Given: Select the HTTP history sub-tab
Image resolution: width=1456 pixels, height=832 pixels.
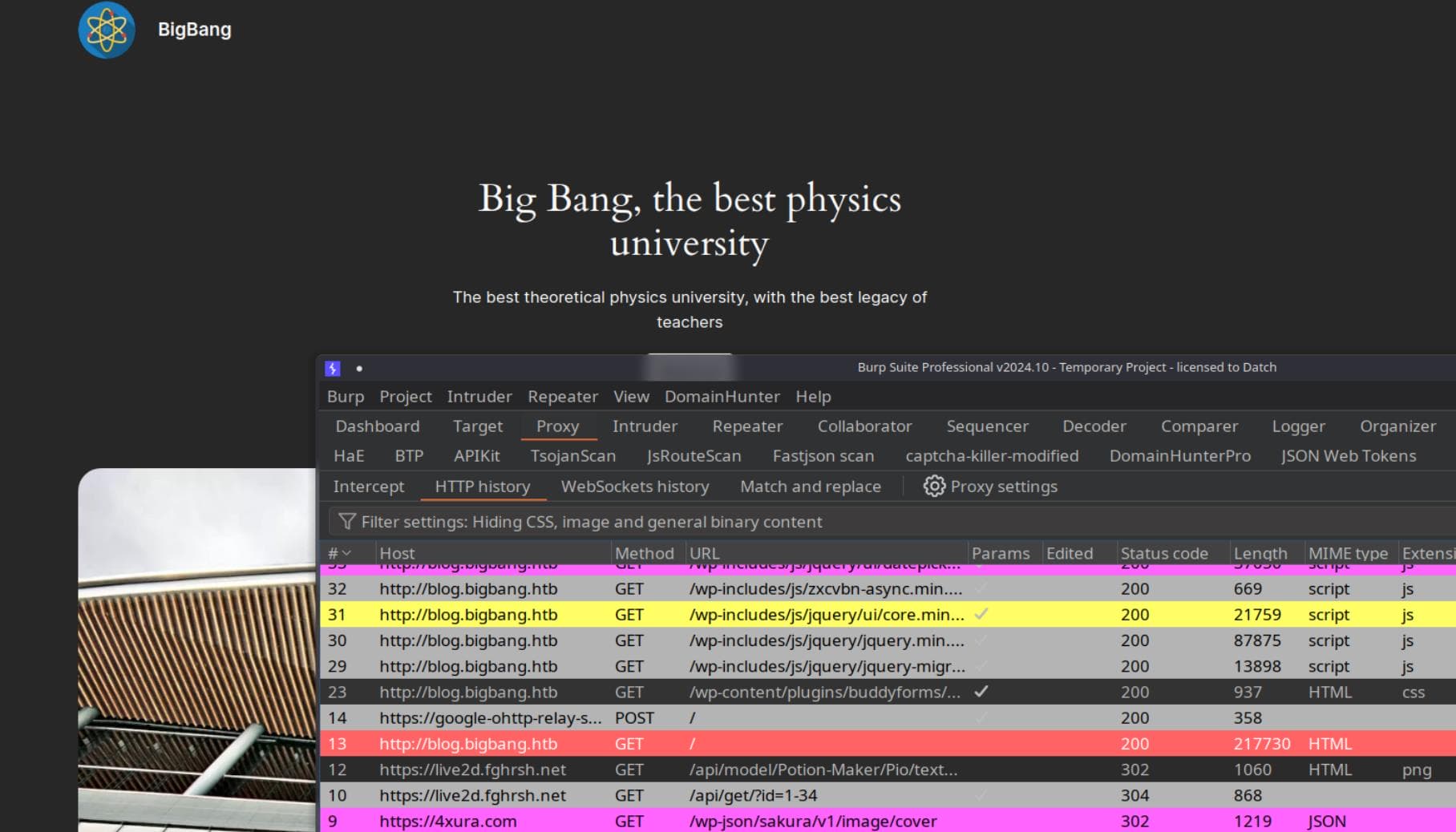Looking at the screenshot, I should [x=483, y=487].
